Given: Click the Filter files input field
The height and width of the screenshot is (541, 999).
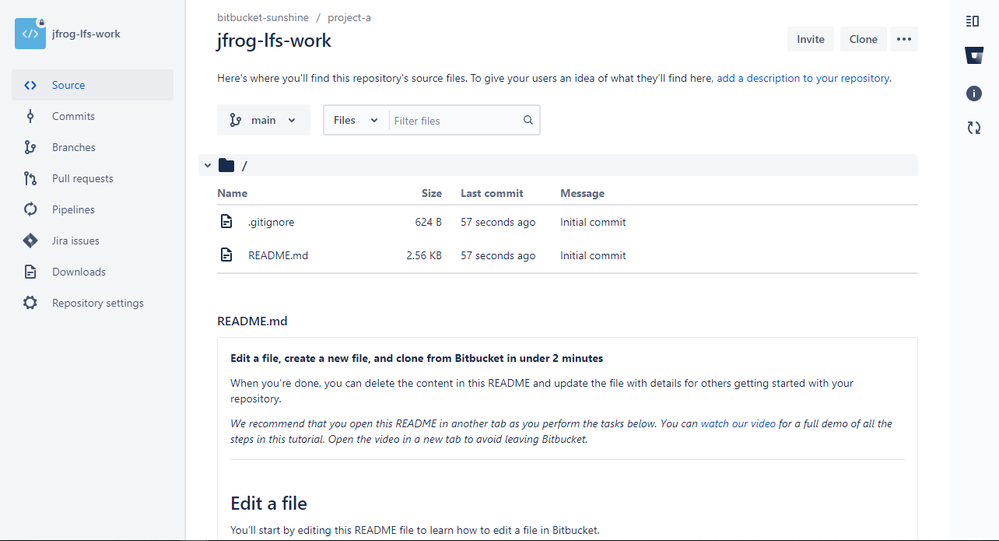Looking at the screenshot, I should coord(454,120).
